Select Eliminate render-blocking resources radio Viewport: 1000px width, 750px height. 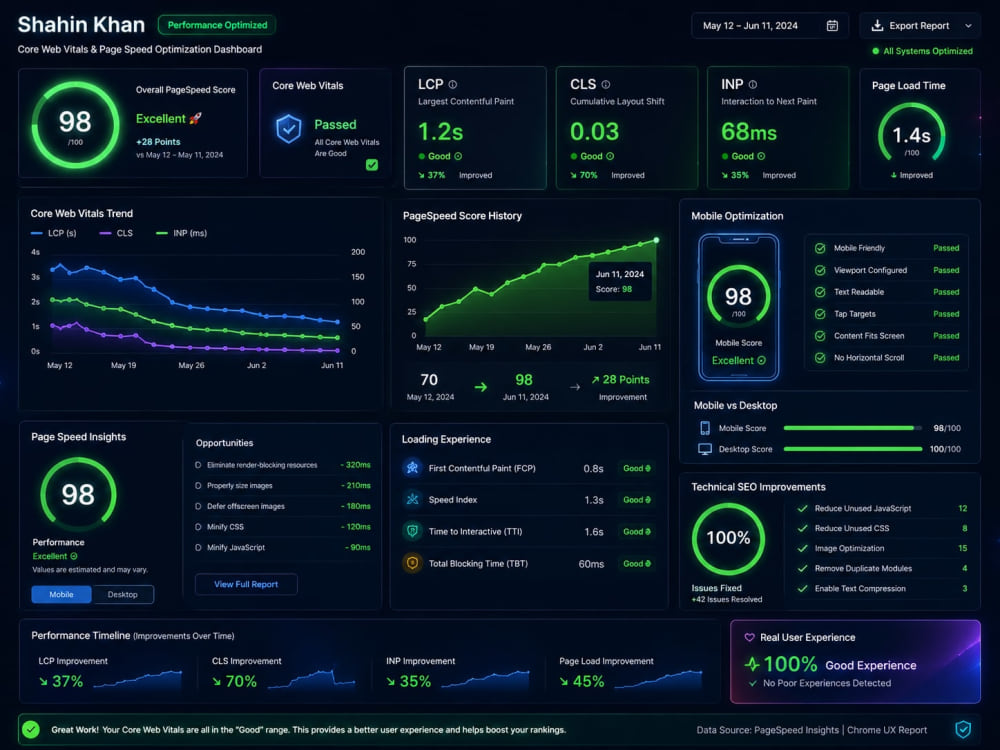[x=198, y=465]
